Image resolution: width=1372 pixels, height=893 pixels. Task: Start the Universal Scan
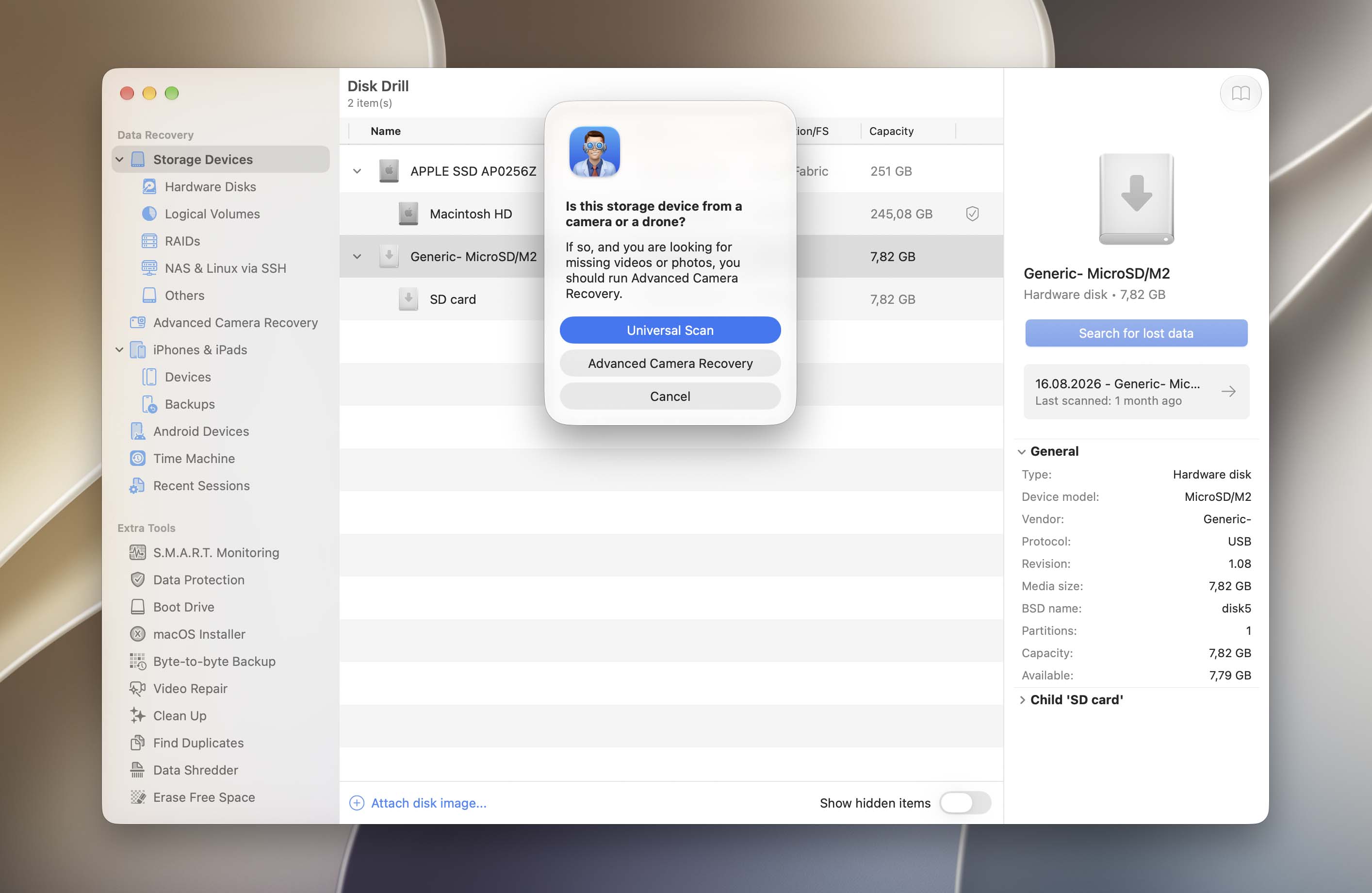[670, 330]
